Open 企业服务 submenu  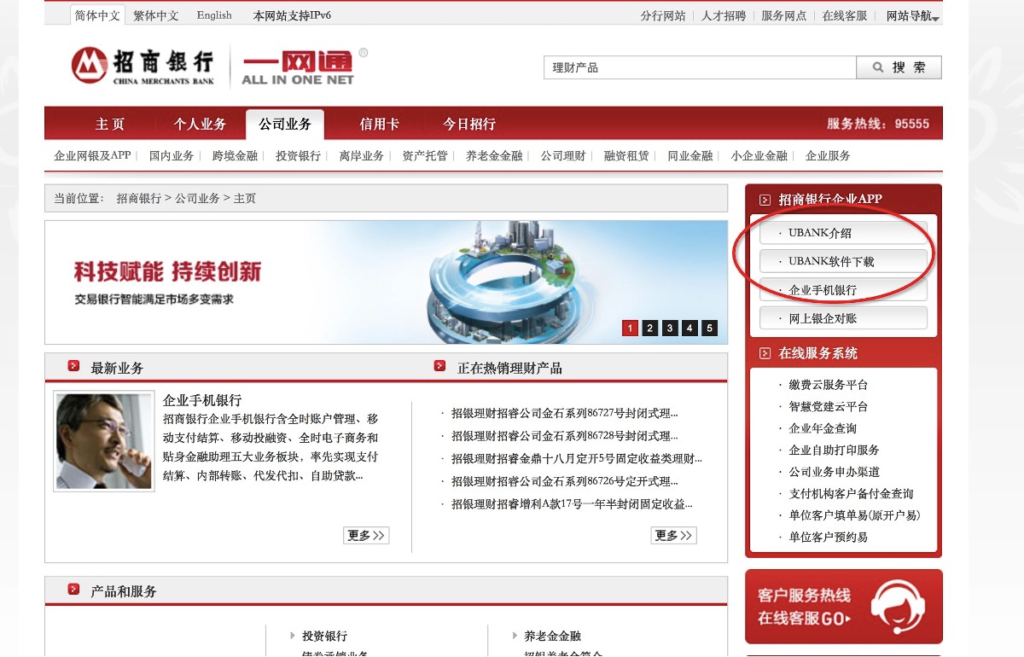[827, 155]
